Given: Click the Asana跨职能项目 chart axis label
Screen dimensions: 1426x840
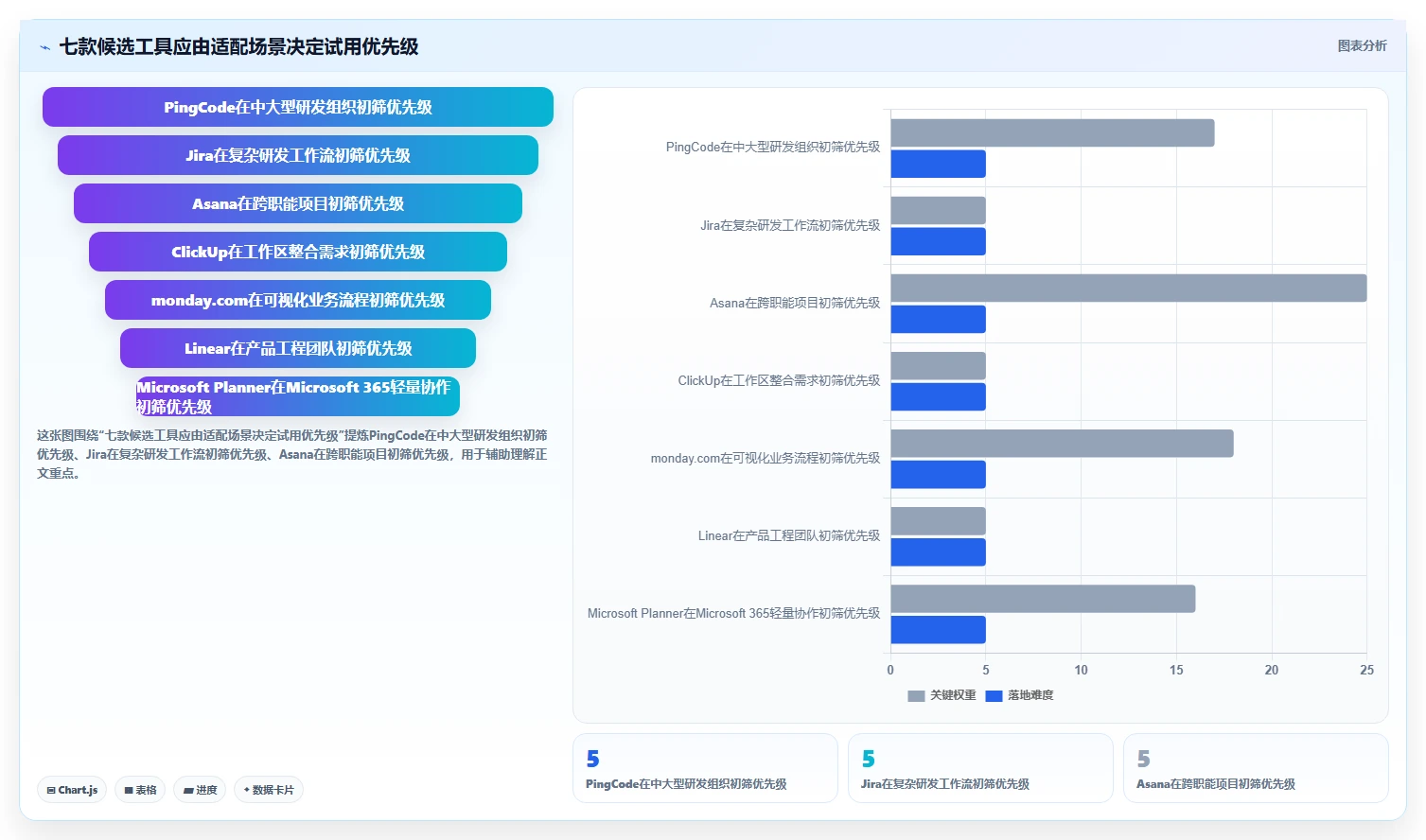Looking at the screenshot, I should click(x=795, y=303).
